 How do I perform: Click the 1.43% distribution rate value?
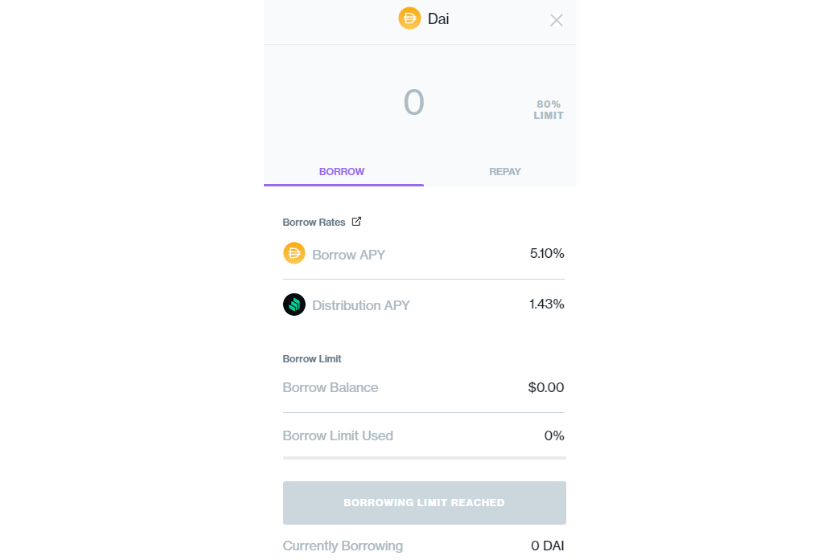coord(547,304)
